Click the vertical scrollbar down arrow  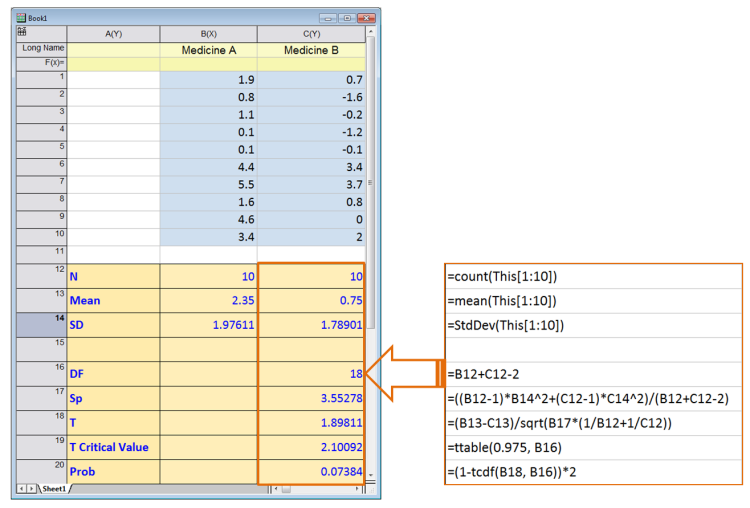pos(372,475)
